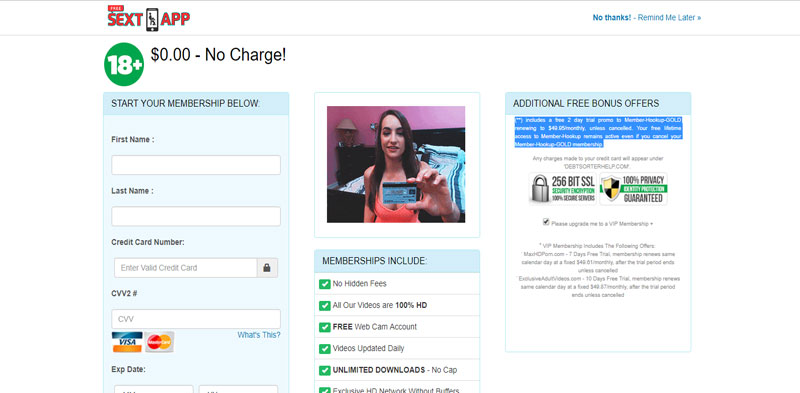
Task: Click the 100% Privacy Guaranteed shield badge
Action: point(633,189)
